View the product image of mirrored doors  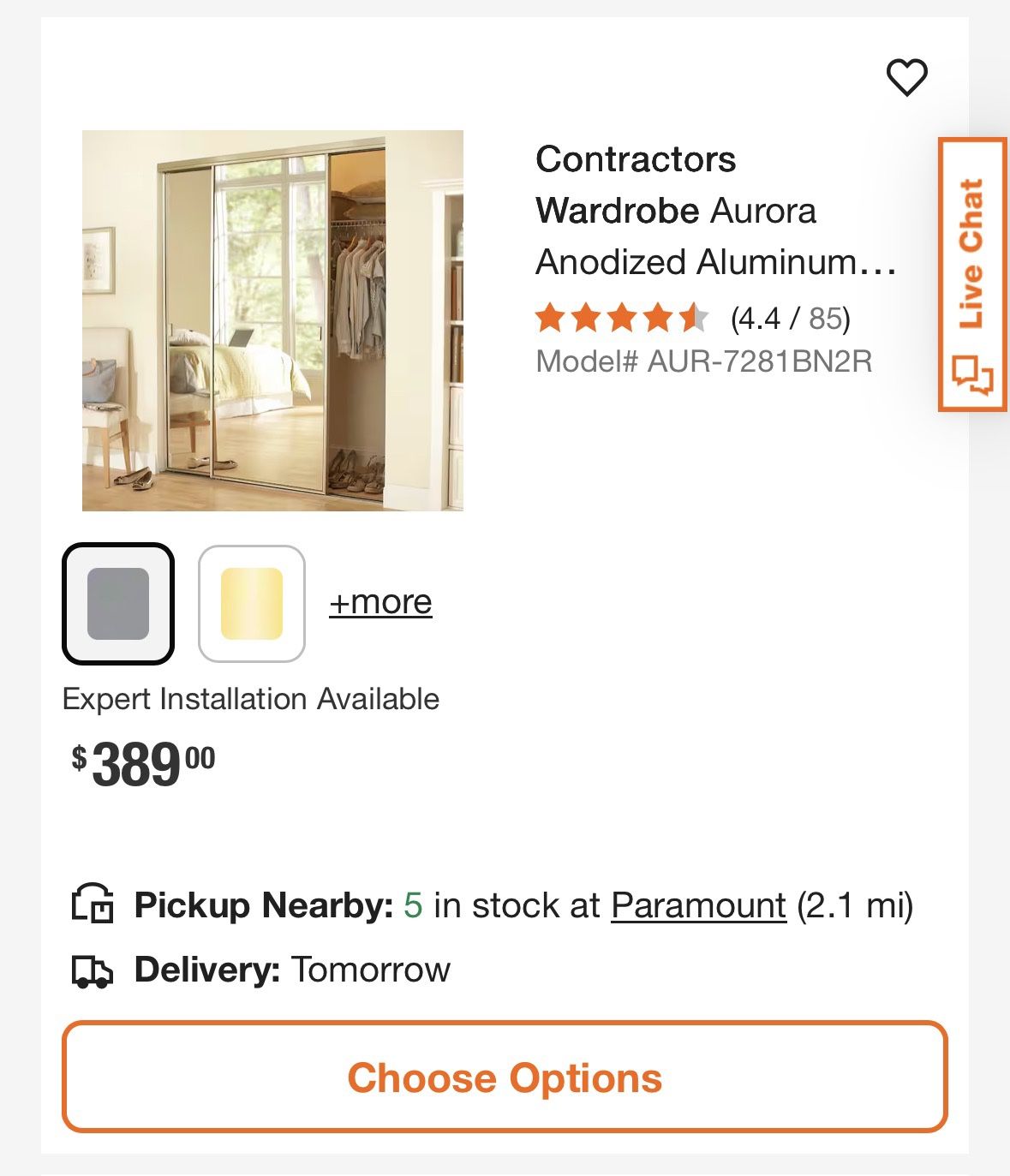(x=274, y=319)
